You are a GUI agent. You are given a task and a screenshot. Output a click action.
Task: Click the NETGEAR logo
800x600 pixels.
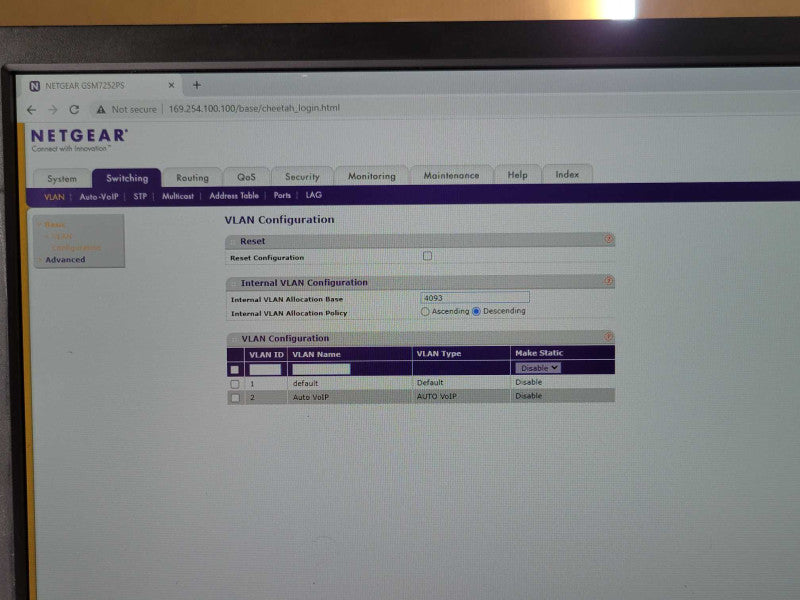pos(79,136)
